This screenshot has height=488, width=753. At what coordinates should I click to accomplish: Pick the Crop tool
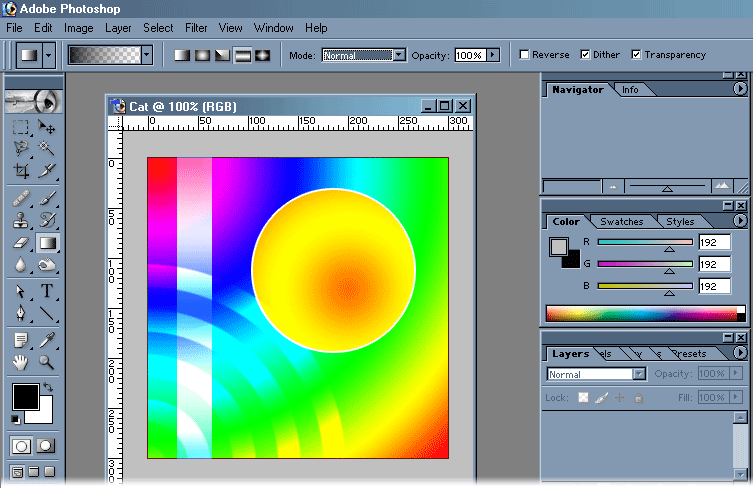point(20,171)
